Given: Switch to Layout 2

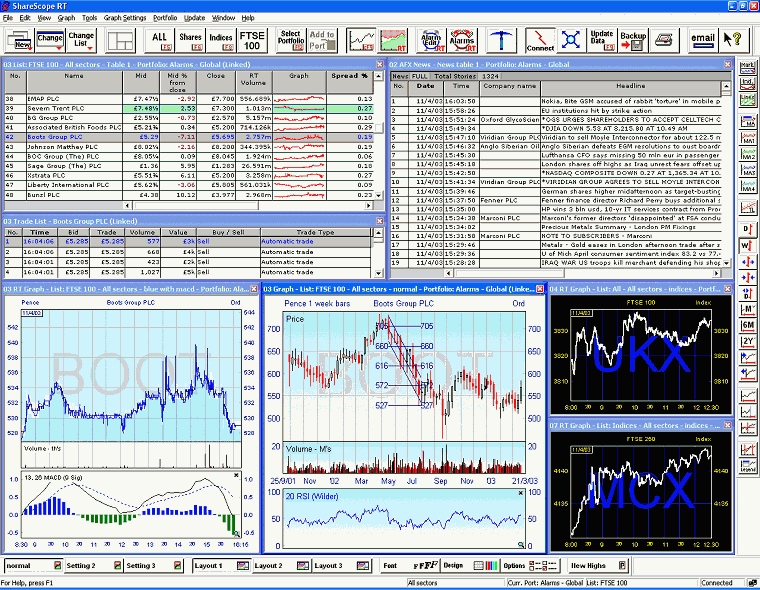Looking at the screenshot, I should (281, 565).
